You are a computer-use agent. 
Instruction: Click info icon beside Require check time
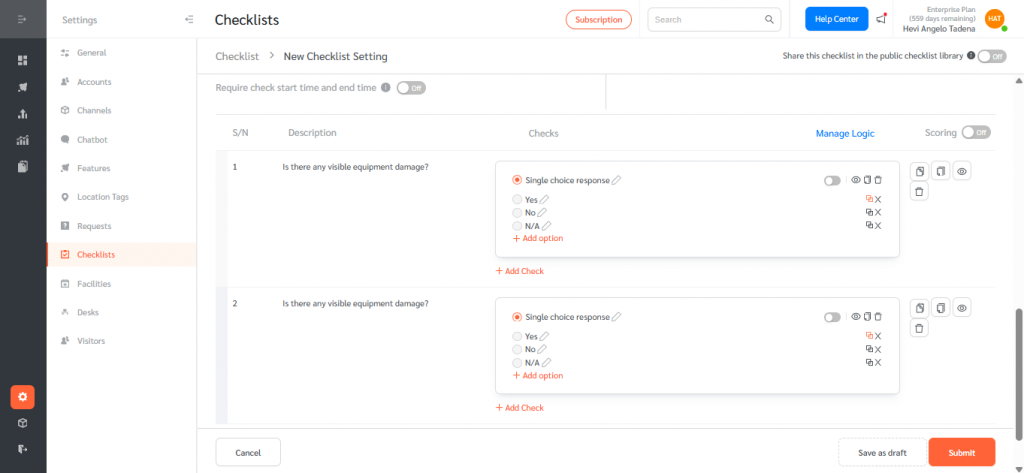386,88
